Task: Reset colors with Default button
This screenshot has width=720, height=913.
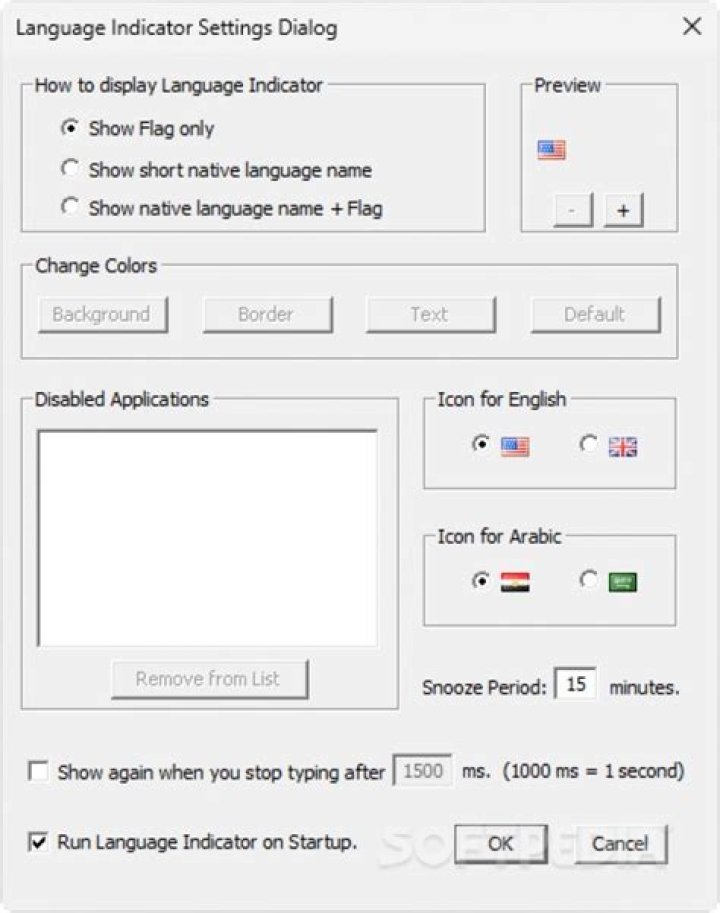Action: pyautogui.click(x=595, y=314)
